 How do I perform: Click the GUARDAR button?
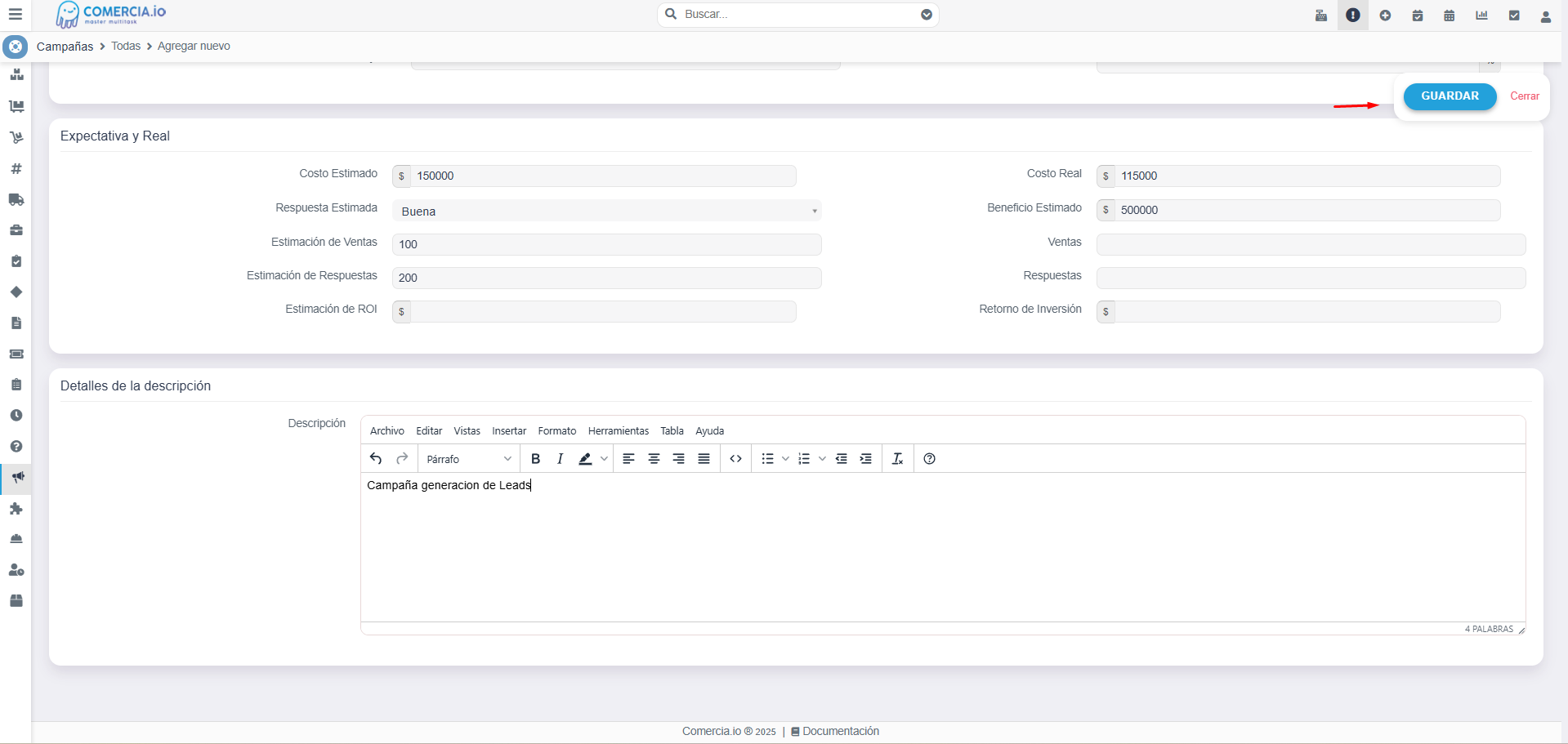click(1449, 96)
